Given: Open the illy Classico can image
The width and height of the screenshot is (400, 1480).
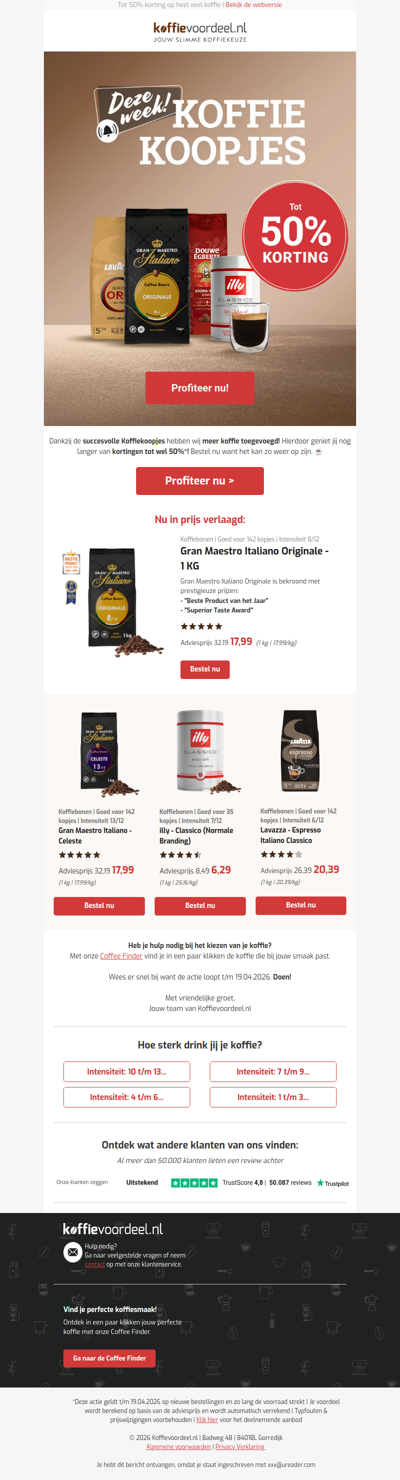Looking at the screenshot, I should click(x=199, y=753).
